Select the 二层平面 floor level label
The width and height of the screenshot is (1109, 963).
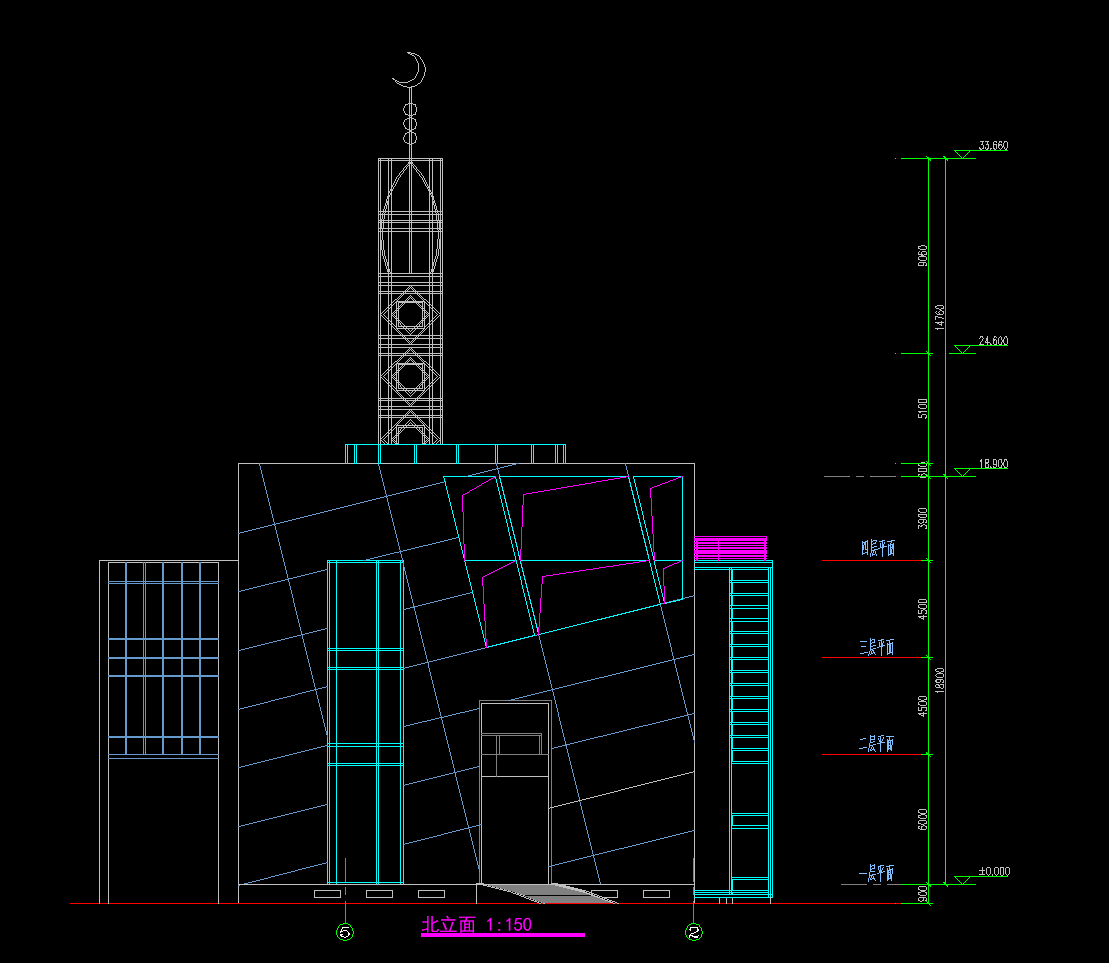877,744
